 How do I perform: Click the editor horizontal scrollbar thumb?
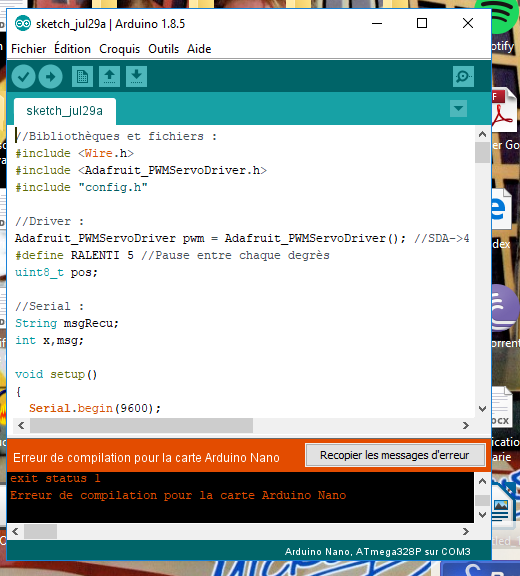point(141,425)
